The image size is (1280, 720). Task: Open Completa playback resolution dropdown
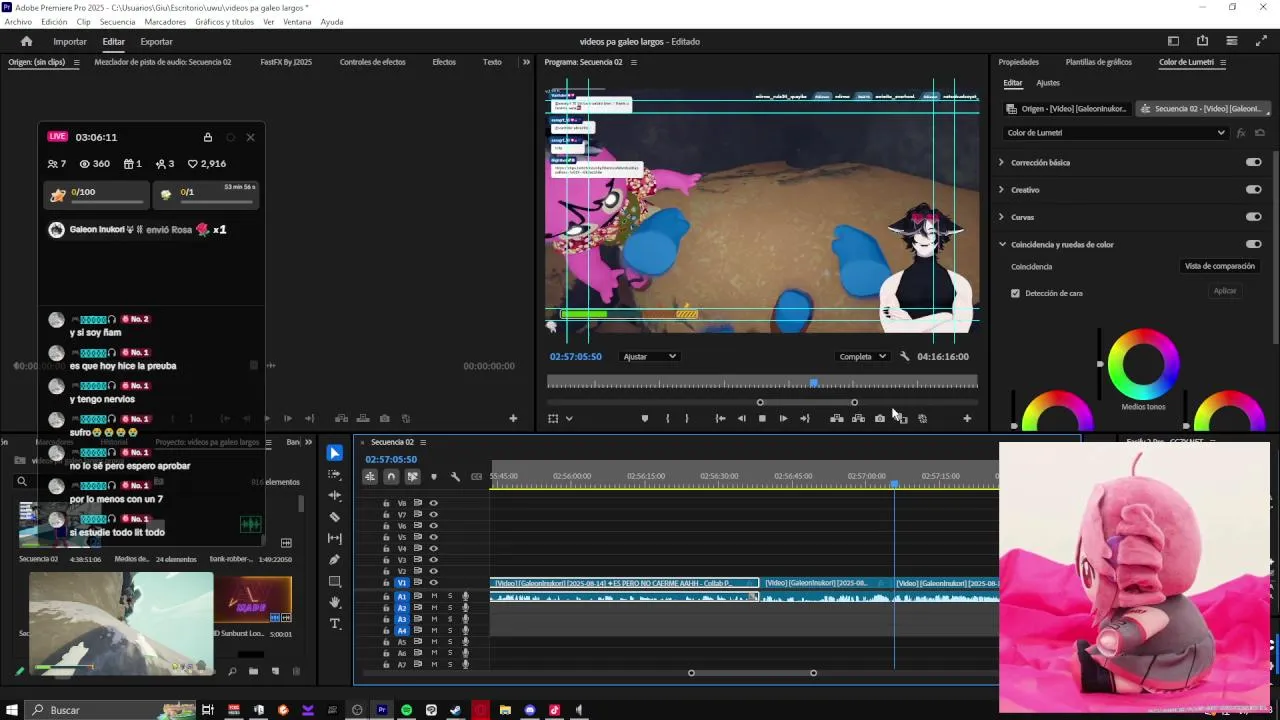[x=863, y=356]
